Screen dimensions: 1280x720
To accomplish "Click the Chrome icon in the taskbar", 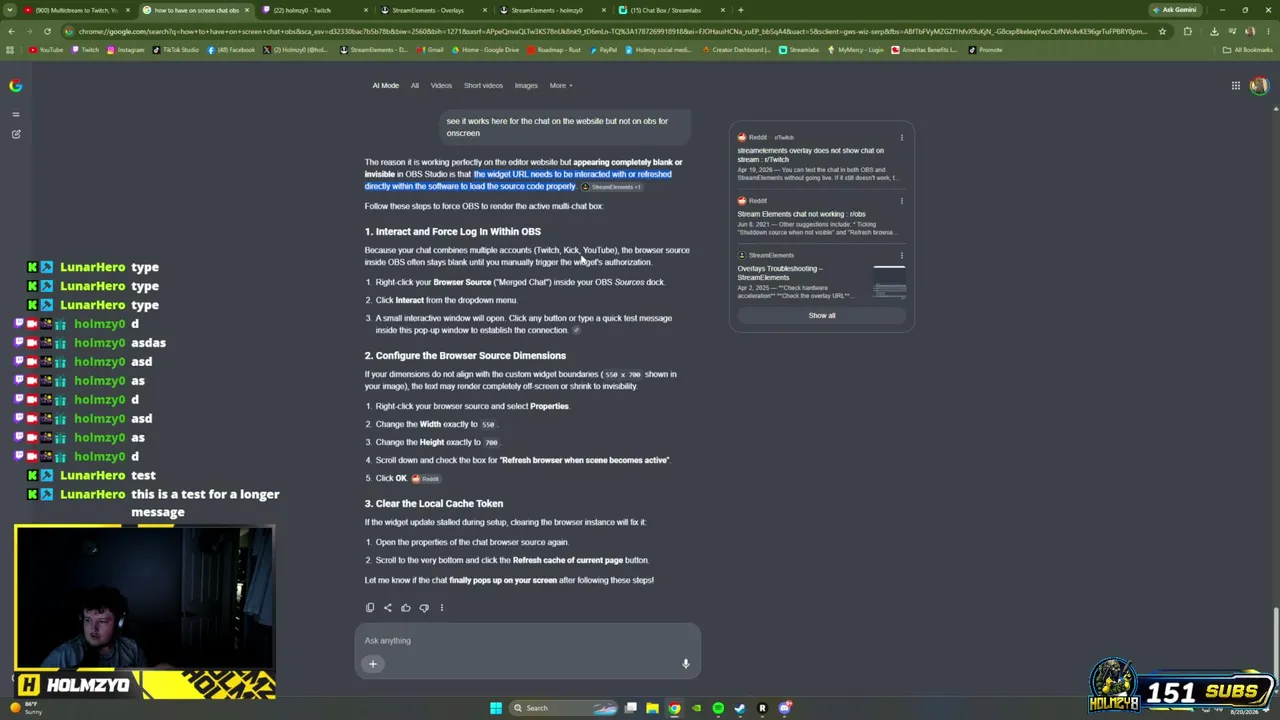I will tap(674, 708).
